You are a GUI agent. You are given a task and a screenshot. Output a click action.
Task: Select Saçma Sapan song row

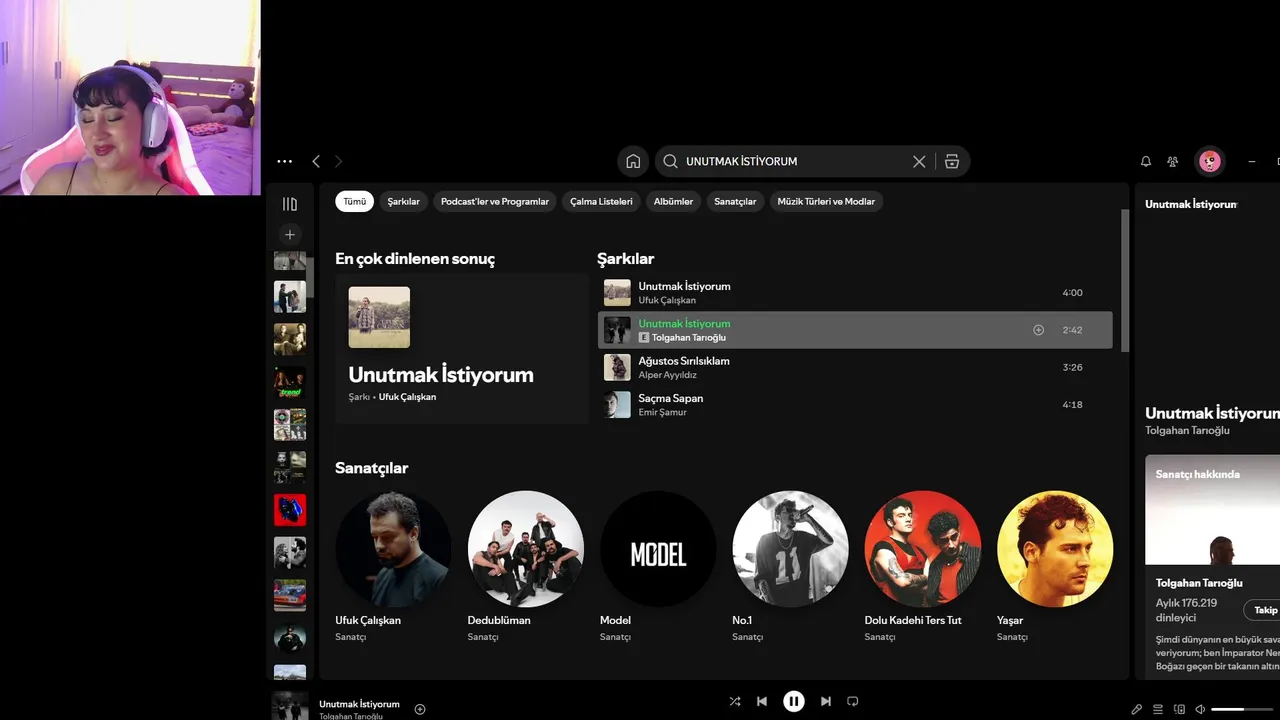click(855, 404)
